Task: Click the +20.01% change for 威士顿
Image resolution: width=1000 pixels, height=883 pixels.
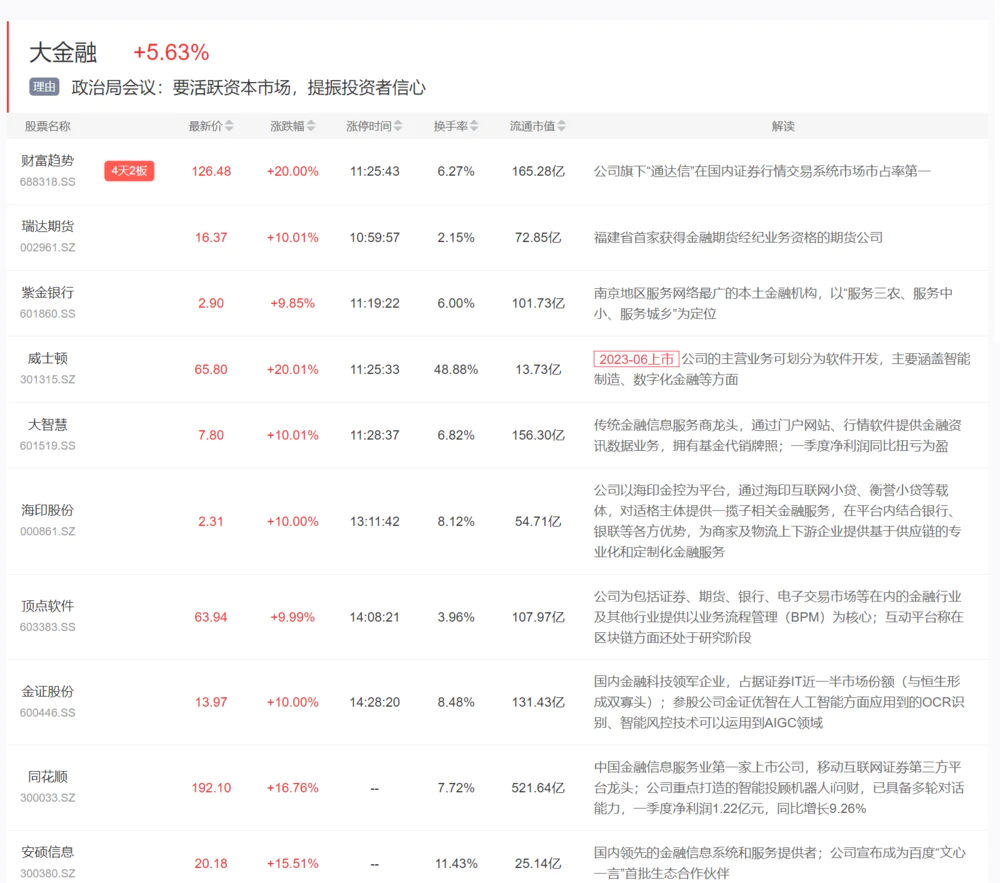Action: (x=293, y=369)
